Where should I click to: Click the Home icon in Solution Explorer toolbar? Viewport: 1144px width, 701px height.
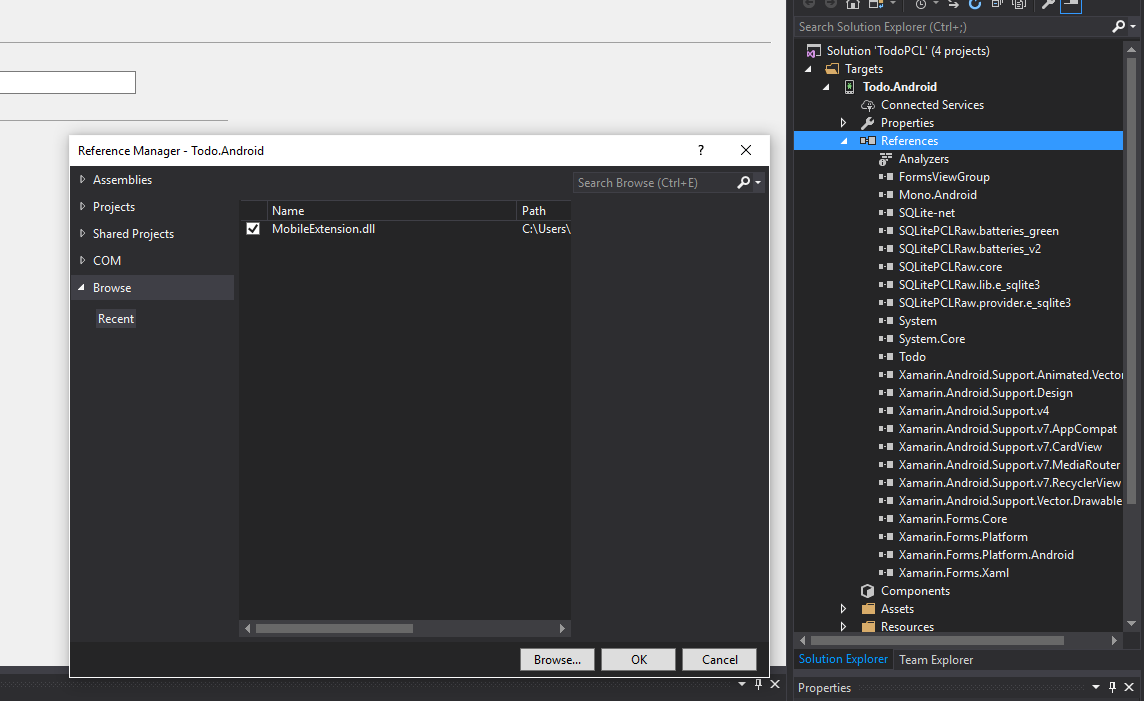click(852, 4)
